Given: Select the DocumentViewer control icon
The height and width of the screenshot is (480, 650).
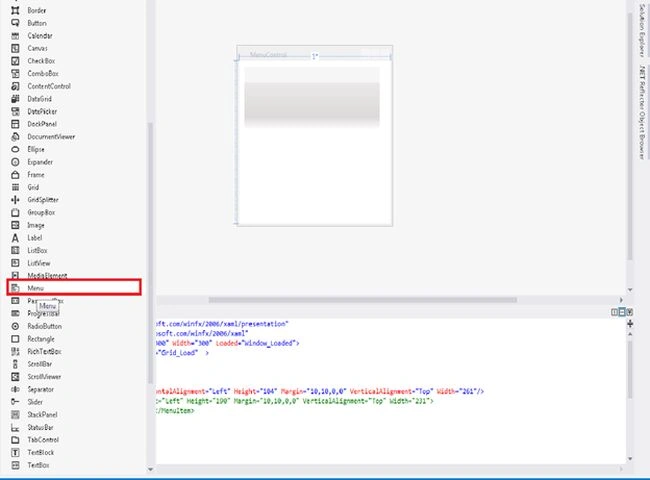Looking at the screenshot, I should pos(15,137).
